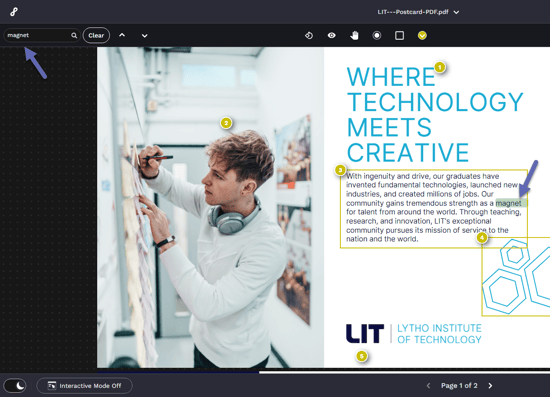Select the hand pan tool
The width and height of the screenshot is (550, 397).
(354, 35)
